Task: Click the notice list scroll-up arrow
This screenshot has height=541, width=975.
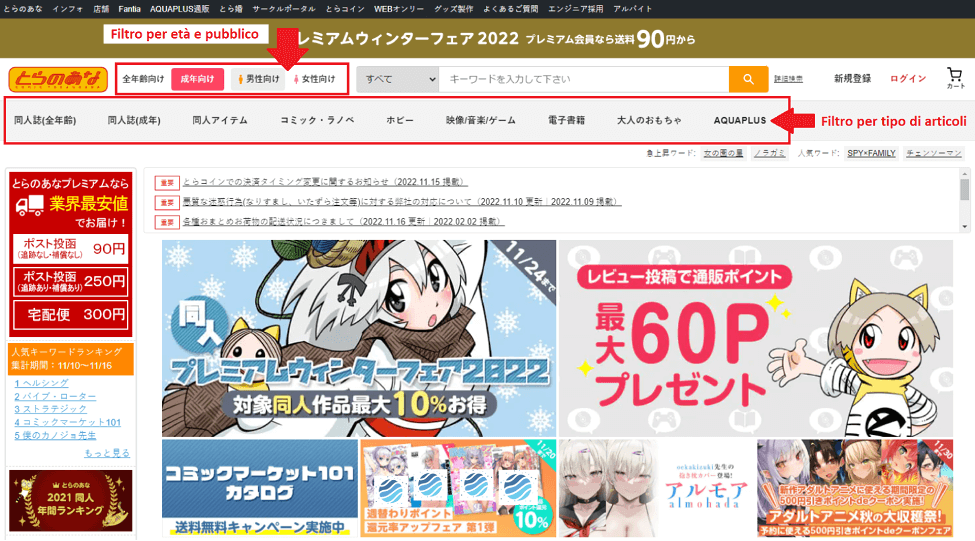Action: pyautogui.click(x=964, y=173)
